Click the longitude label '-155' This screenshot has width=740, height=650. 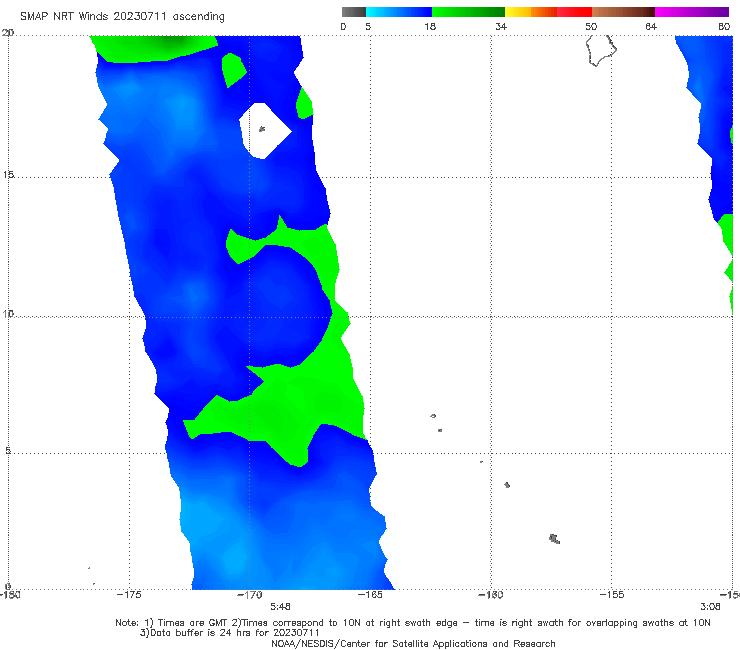(612, 594)
